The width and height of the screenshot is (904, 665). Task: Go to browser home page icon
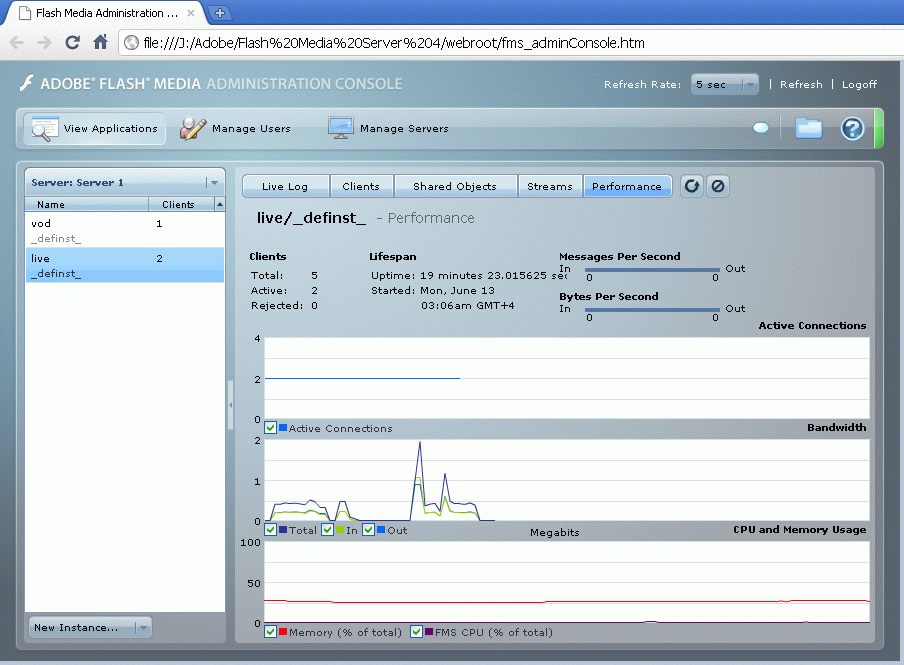click(x=100, y=42)
